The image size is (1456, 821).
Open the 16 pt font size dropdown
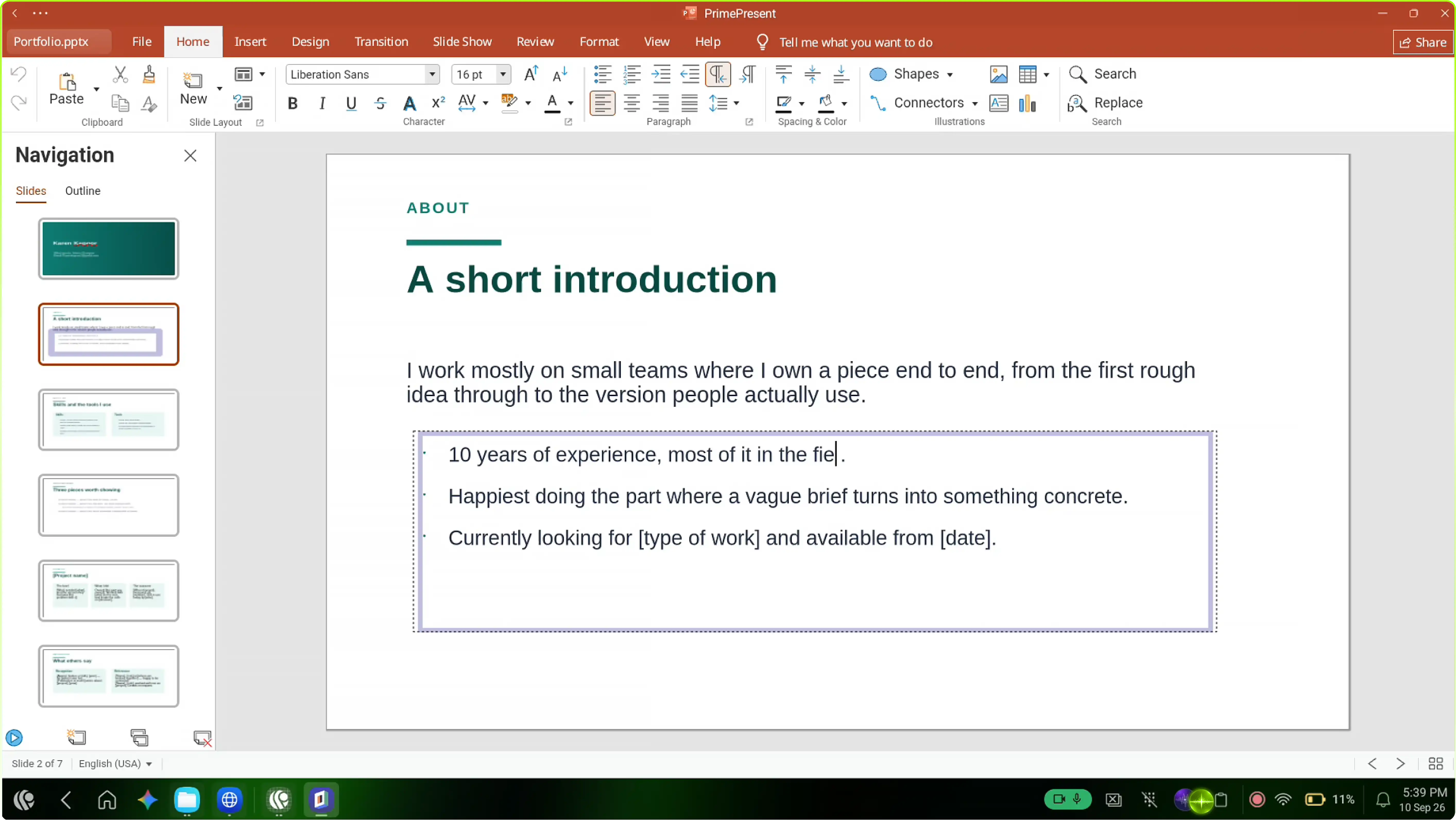pos(502,74)
